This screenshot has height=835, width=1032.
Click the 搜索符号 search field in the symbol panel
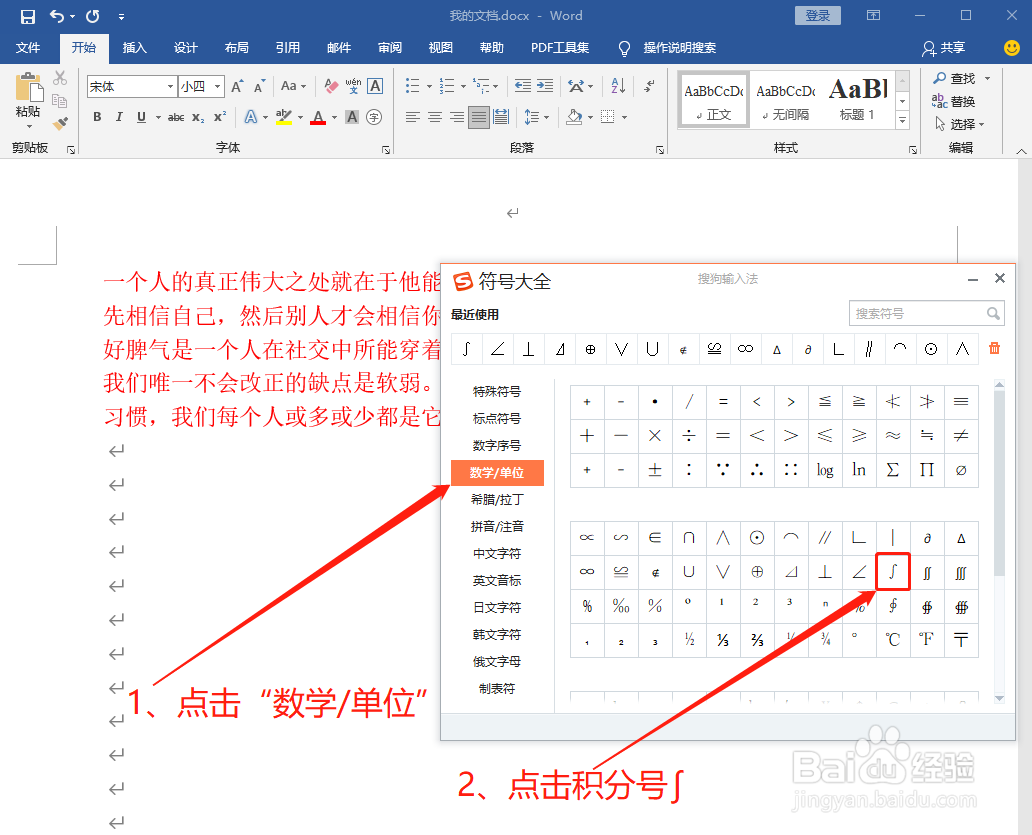920,313
